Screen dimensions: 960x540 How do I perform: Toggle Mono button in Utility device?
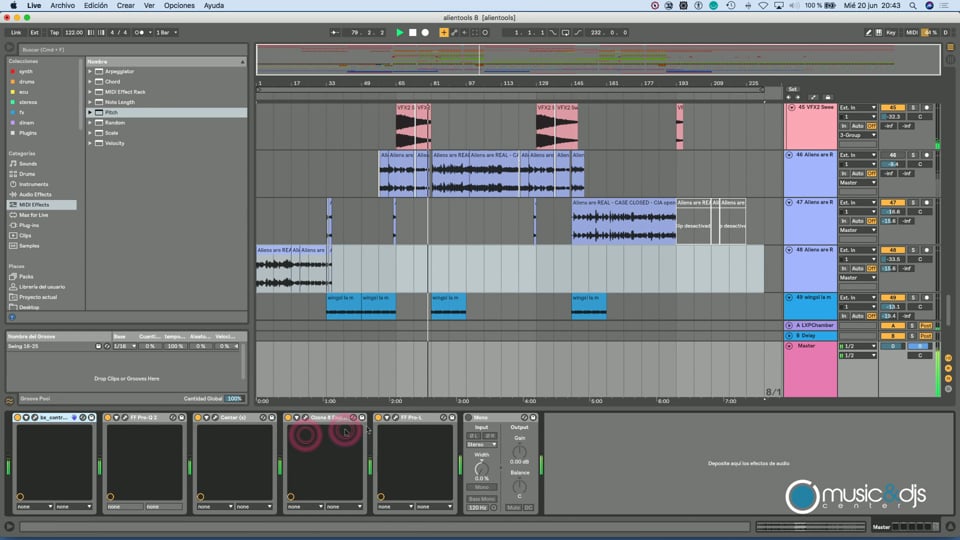482,487
